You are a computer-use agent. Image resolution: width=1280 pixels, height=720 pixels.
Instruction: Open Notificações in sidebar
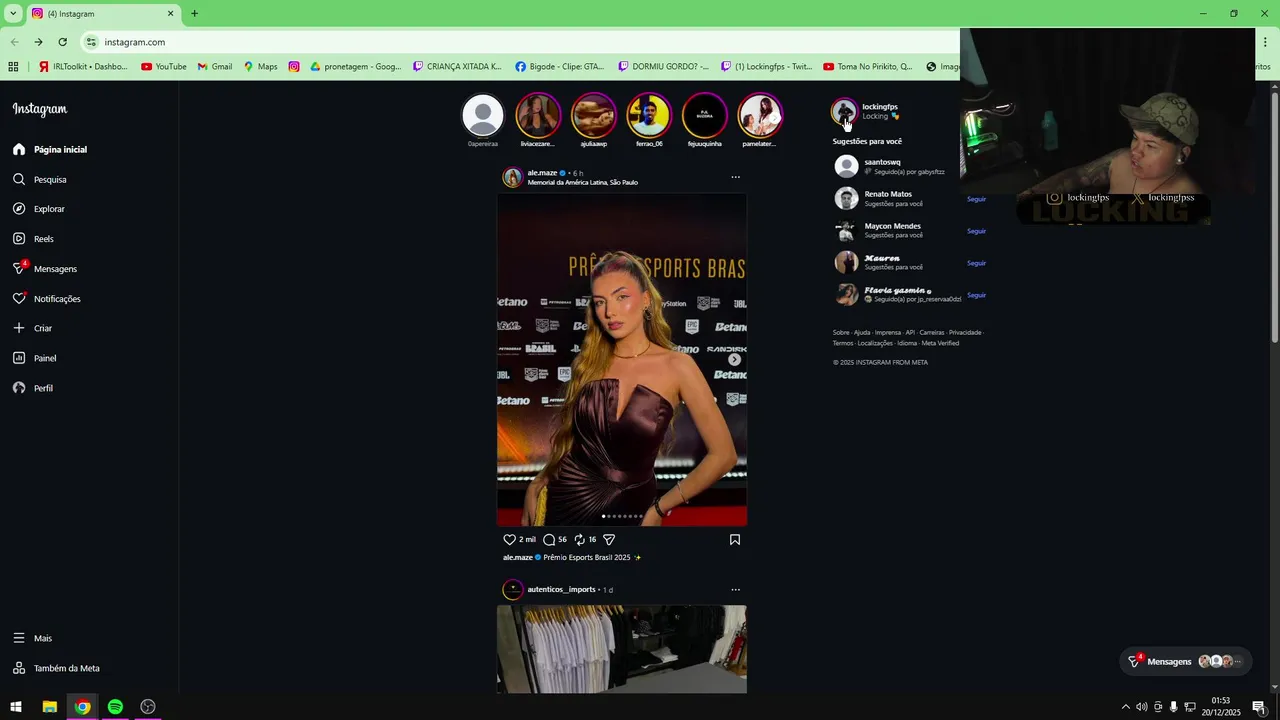47,298
